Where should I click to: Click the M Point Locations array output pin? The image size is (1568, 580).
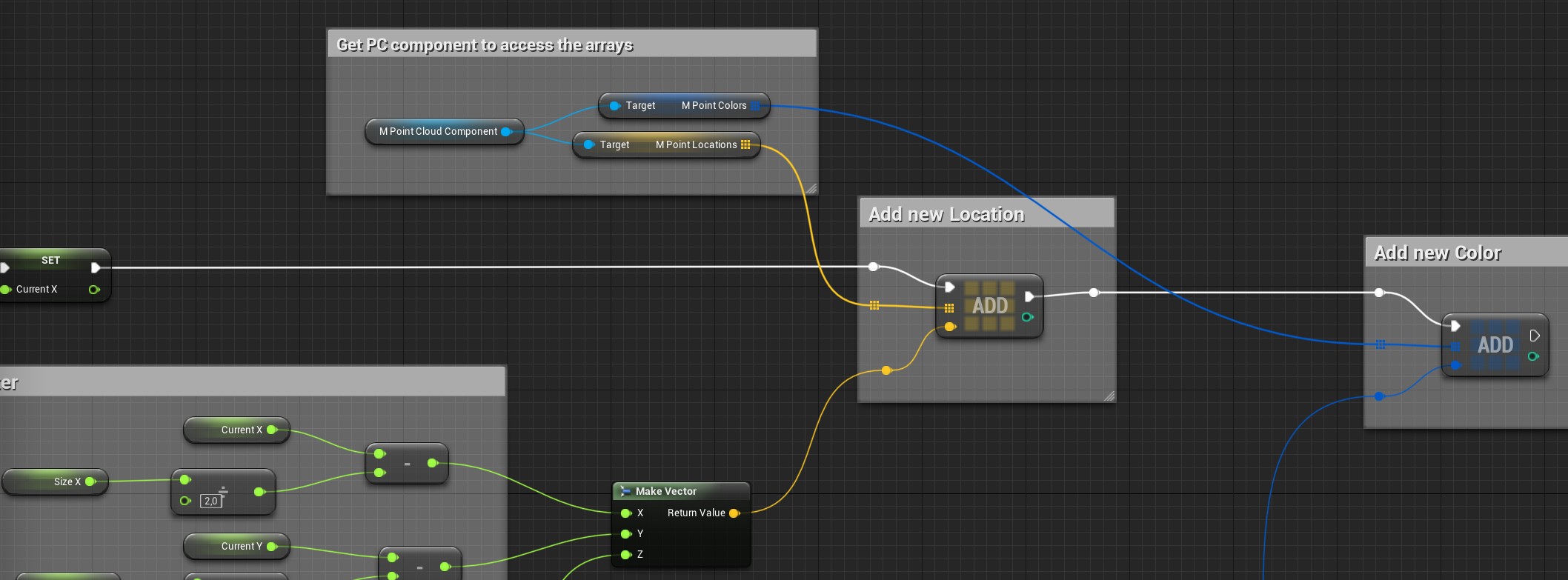tap(745, 145)
